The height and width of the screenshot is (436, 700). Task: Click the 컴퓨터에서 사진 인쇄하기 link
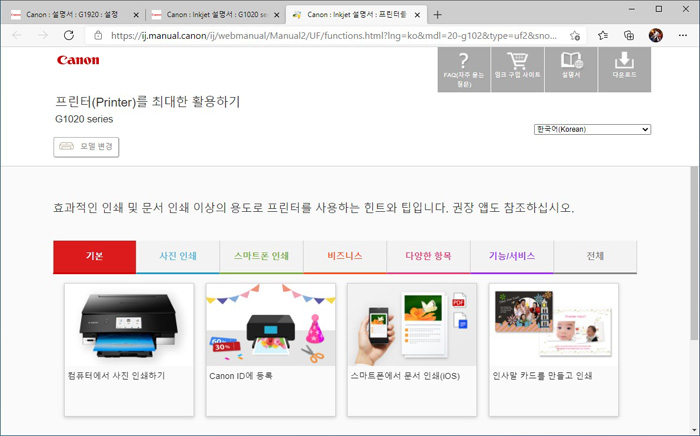coord(117,376)
